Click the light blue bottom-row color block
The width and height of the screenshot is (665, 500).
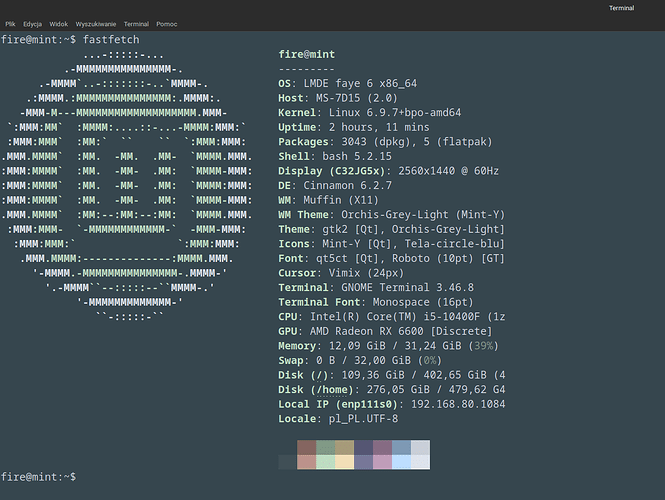[401, 462]
